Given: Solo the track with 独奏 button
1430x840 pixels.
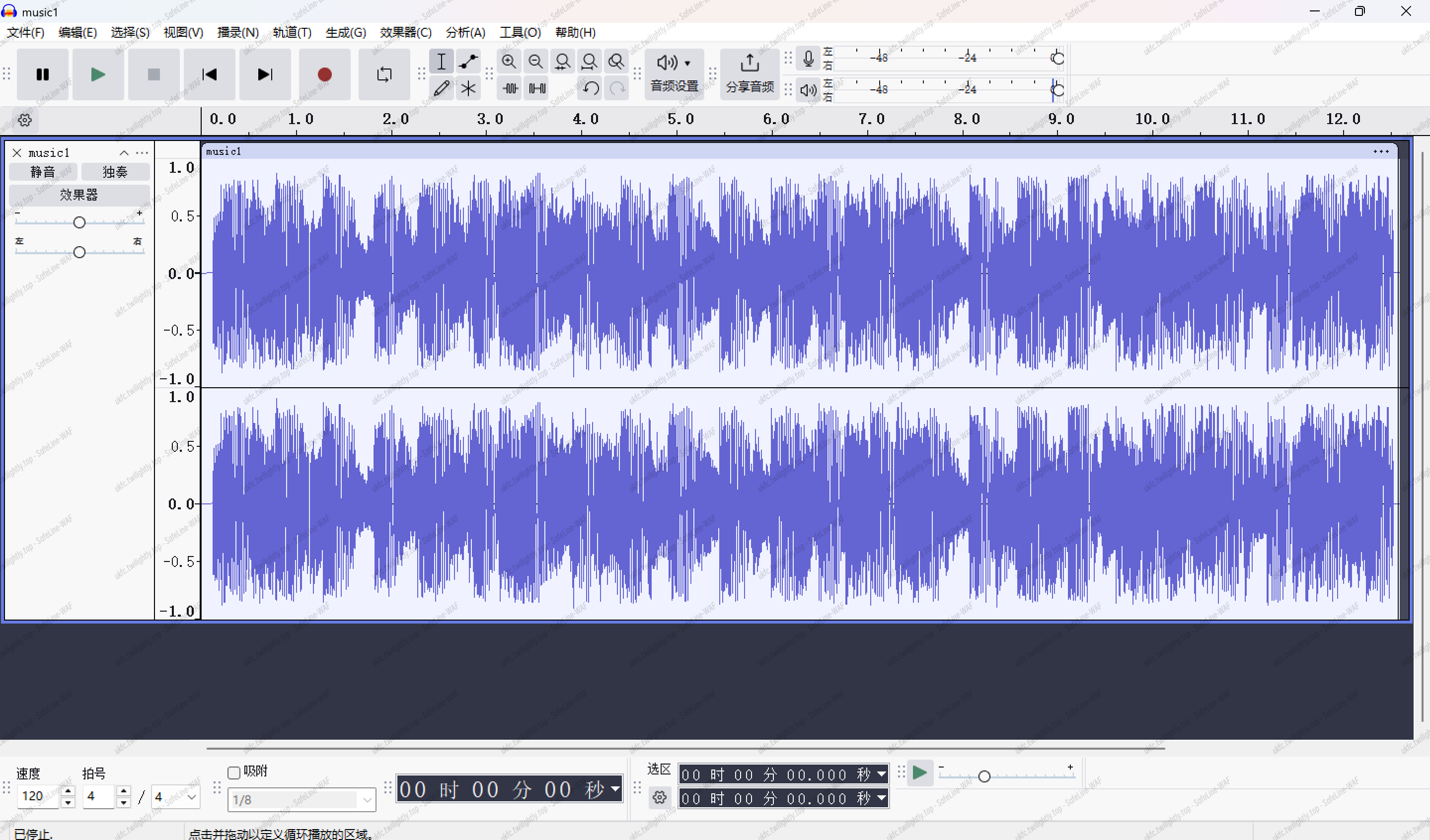Looking at the screenshot, I should 115,172.
